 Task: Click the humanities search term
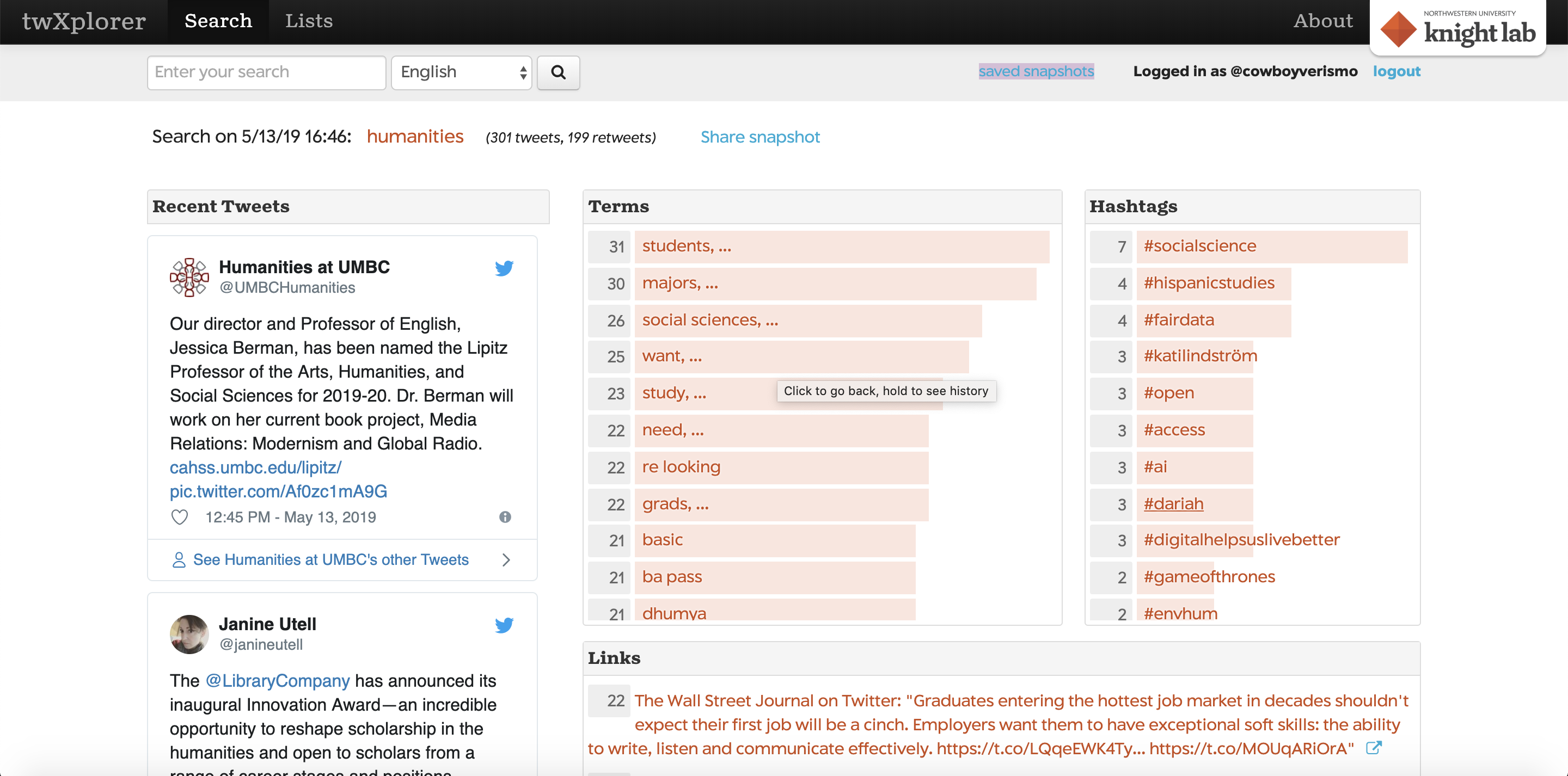(x=415, y=137)
